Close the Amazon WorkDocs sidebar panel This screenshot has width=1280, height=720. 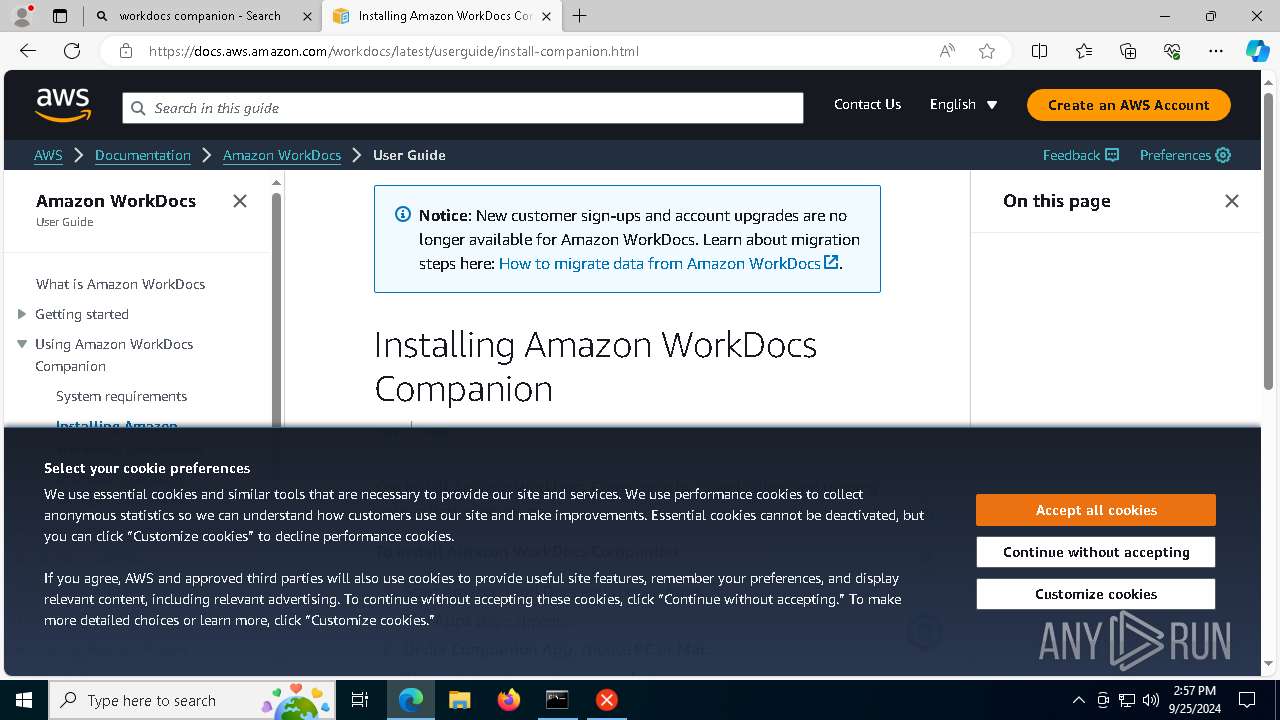click(x=240, y=201)
